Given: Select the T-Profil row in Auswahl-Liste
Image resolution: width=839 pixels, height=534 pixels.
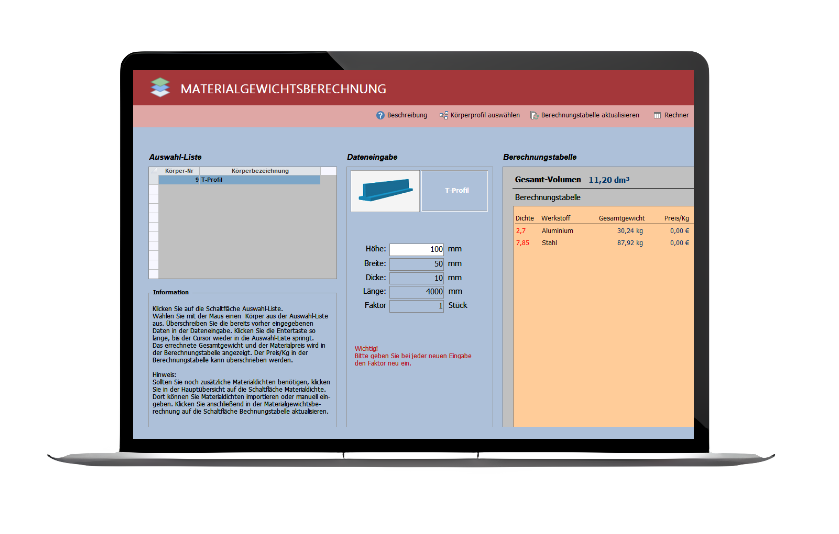Looking at the screenshot, I should click(240, 180).
